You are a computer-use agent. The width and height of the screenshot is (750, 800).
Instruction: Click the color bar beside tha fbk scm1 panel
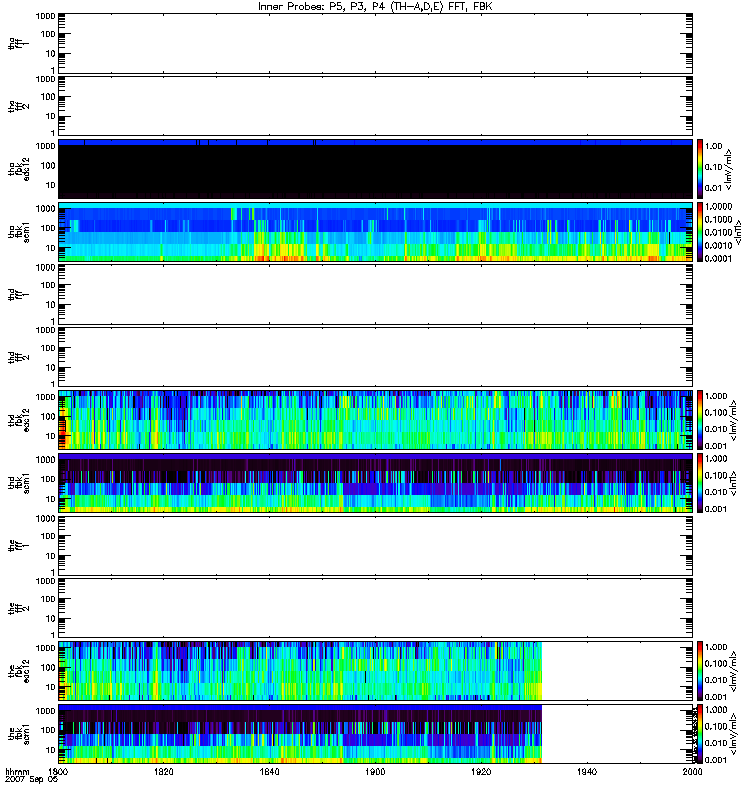[x=700, y=232]
